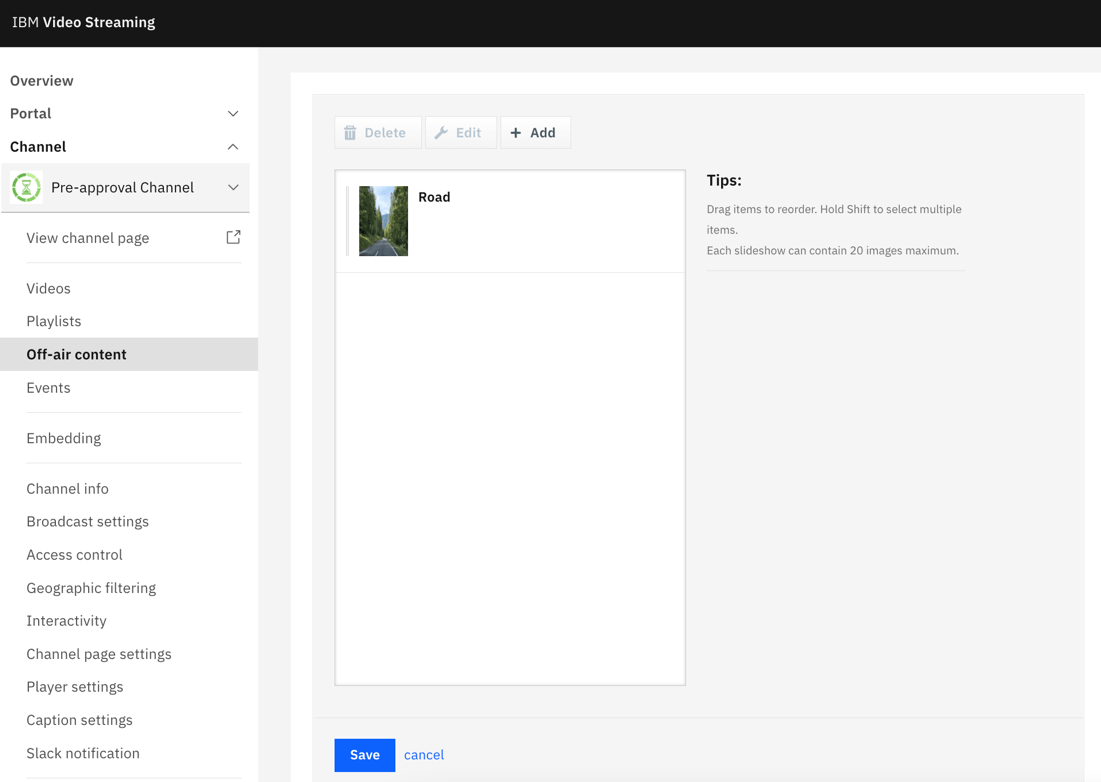Open Geographic filtering settings
The width and height of the screenshot is (1101, 782).
pos(91,588)
